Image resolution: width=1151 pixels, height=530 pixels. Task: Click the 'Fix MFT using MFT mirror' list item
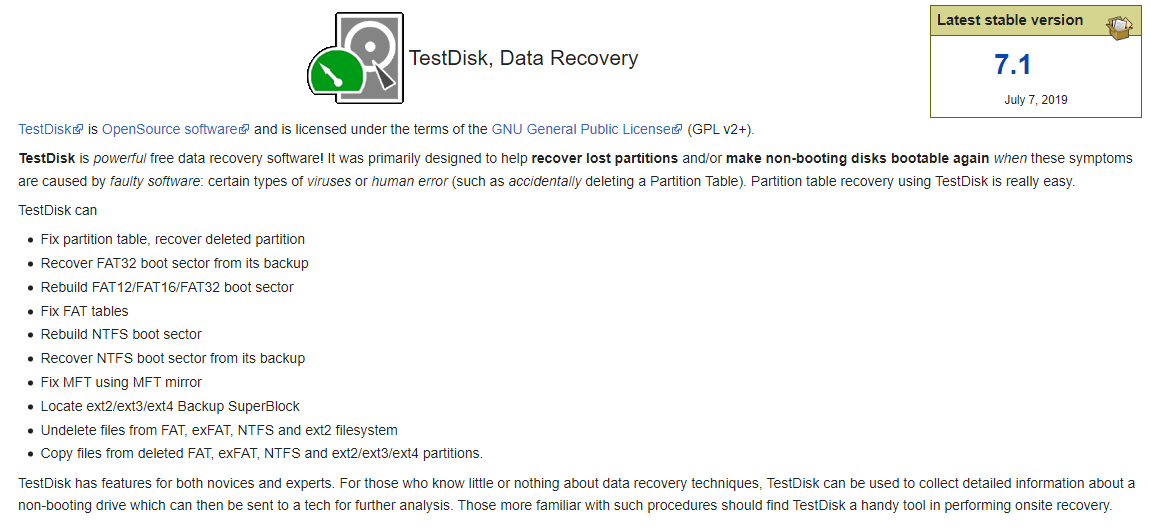121,382
